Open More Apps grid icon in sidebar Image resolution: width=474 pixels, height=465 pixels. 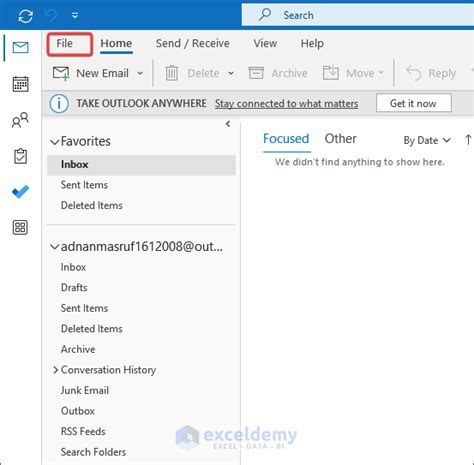click(20, 228)
